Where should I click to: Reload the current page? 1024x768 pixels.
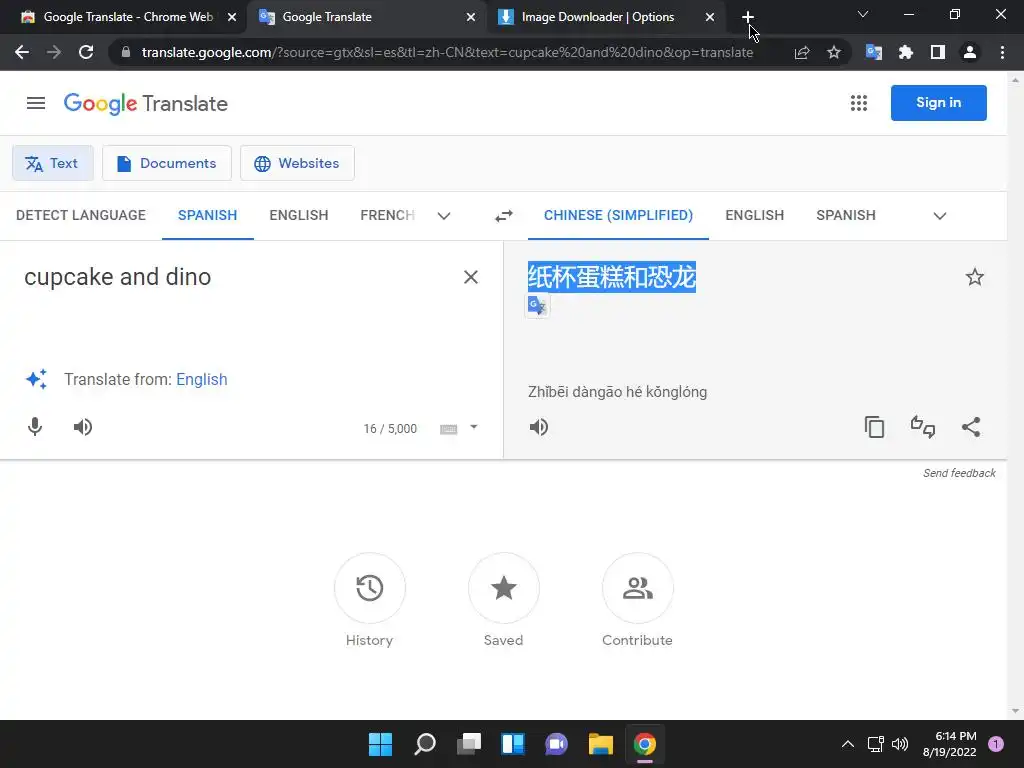[x=86, y=52]
